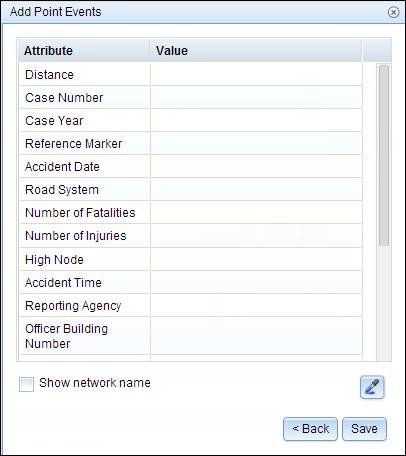
Task: Click the Officer Building Number value cell
Action: tap(257, 336)
